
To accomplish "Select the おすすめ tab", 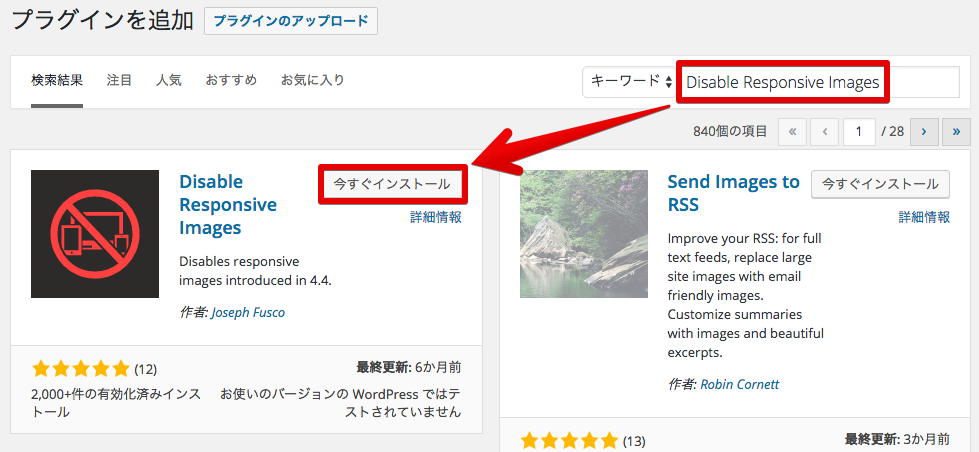I will pos(231,80).
